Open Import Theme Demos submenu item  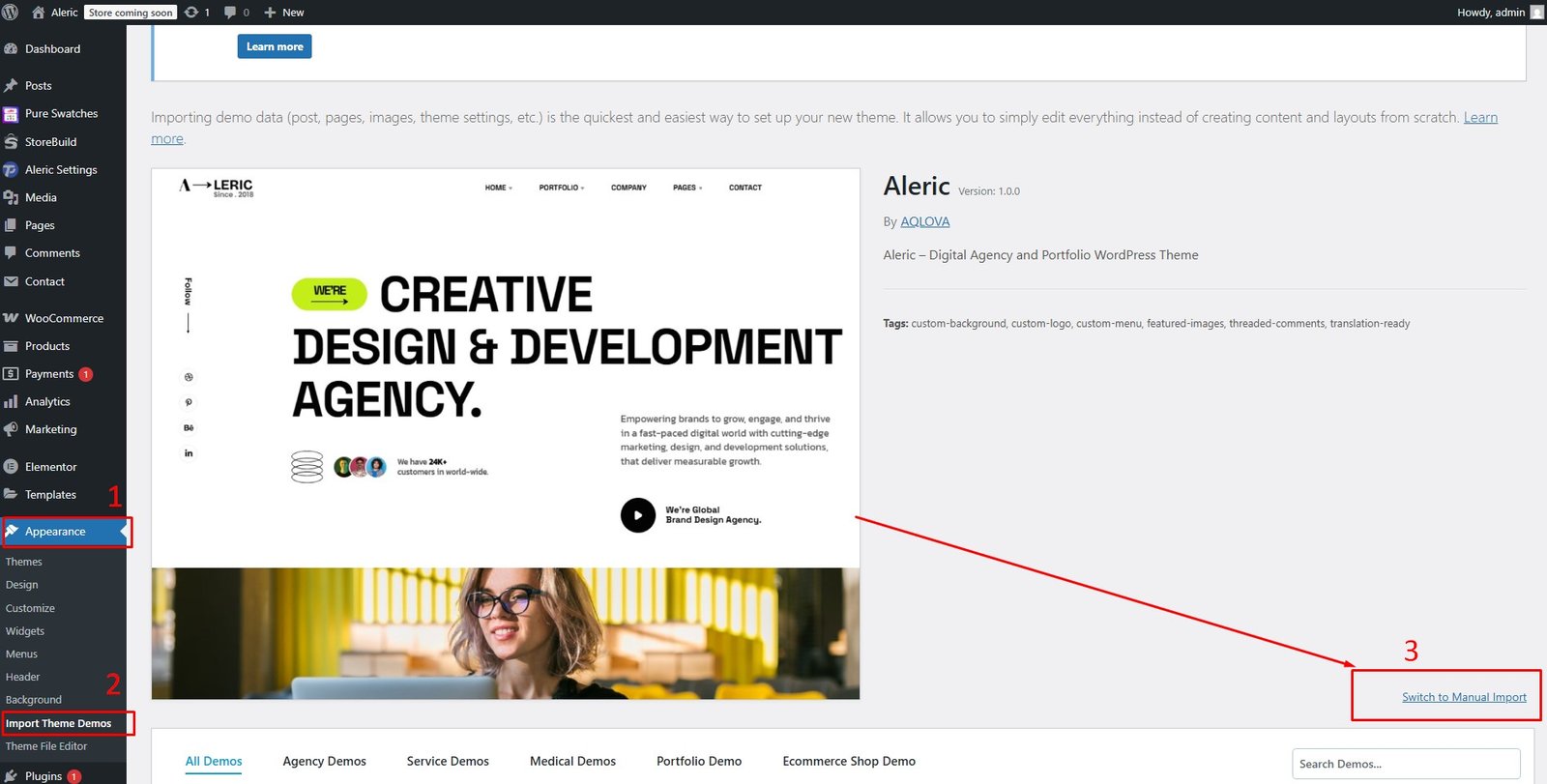[59, 723]
